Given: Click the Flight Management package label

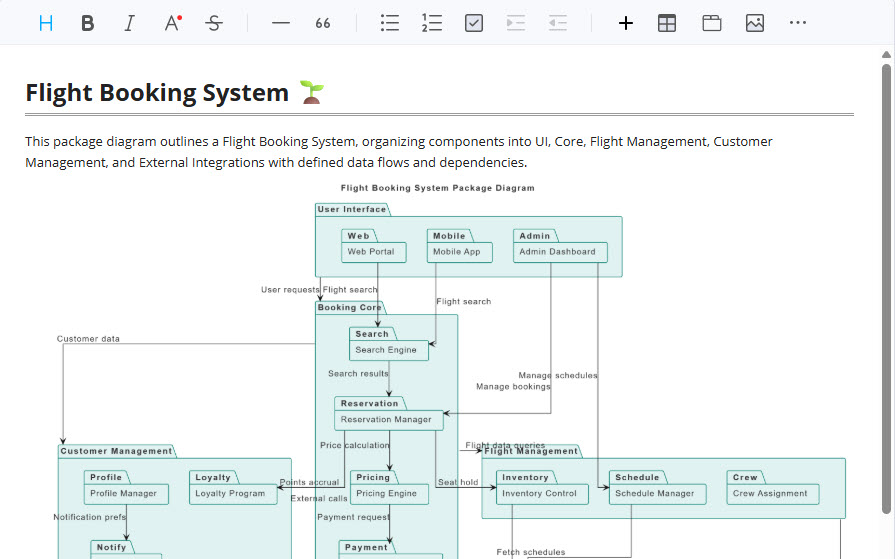Looking at the screenshot, I should pos(531,451).
